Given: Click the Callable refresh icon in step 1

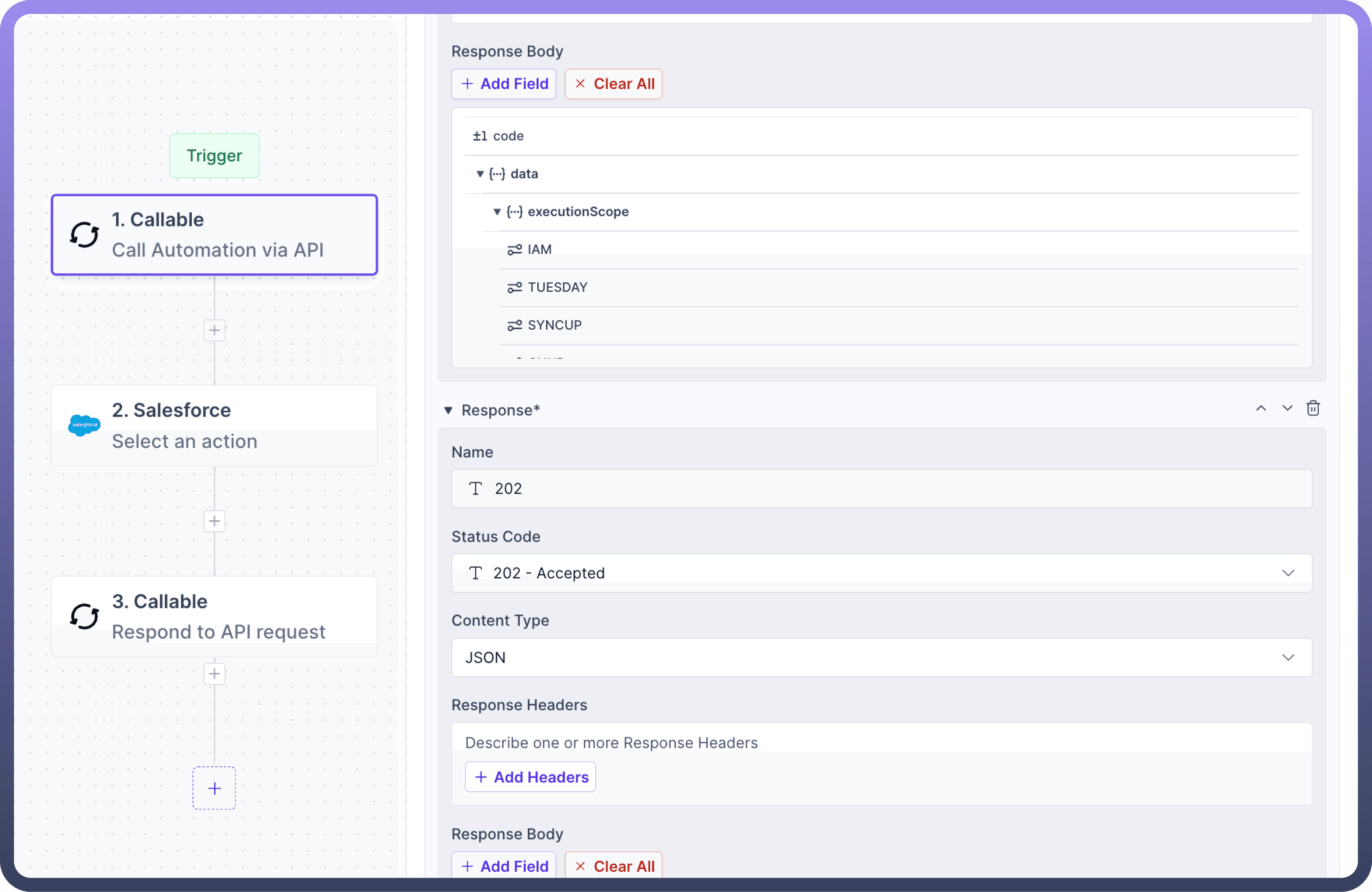Looking at the screenshot, I should point(84,234).
